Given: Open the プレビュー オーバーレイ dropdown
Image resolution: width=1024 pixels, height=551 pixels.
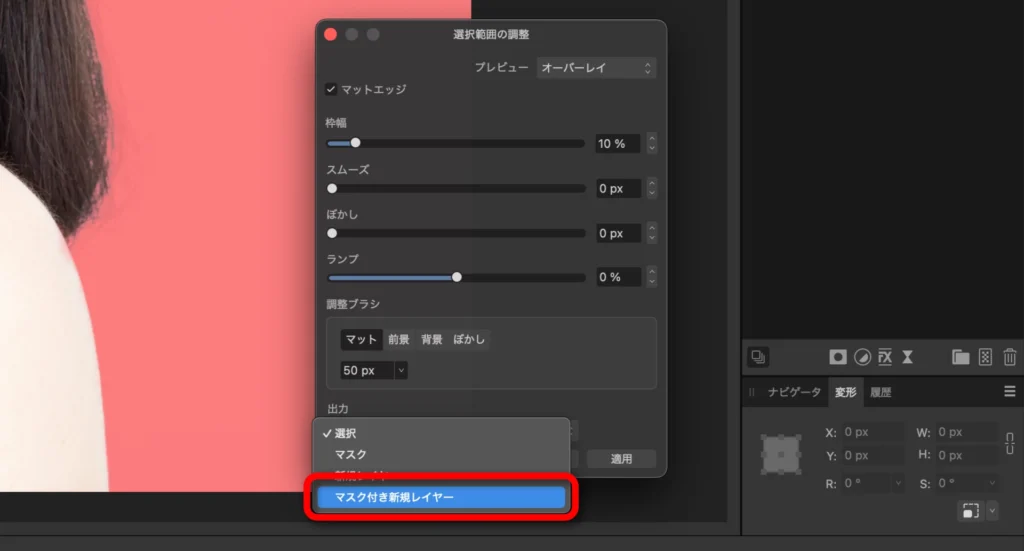Looking at the screenshot, I should [x=596, y=68].
